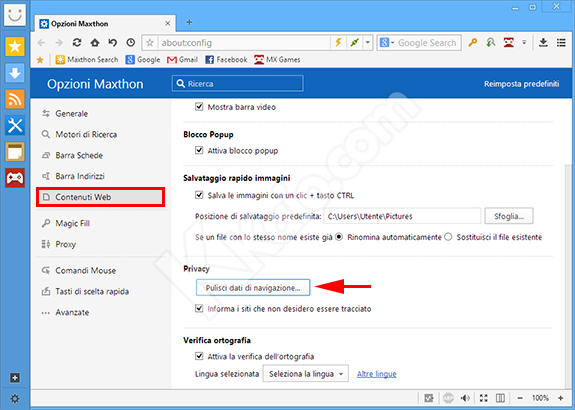Toggle Salva le immagini con un clic checkbox
This screenshot has width=575, height=410.
click(x=199, y=195)
